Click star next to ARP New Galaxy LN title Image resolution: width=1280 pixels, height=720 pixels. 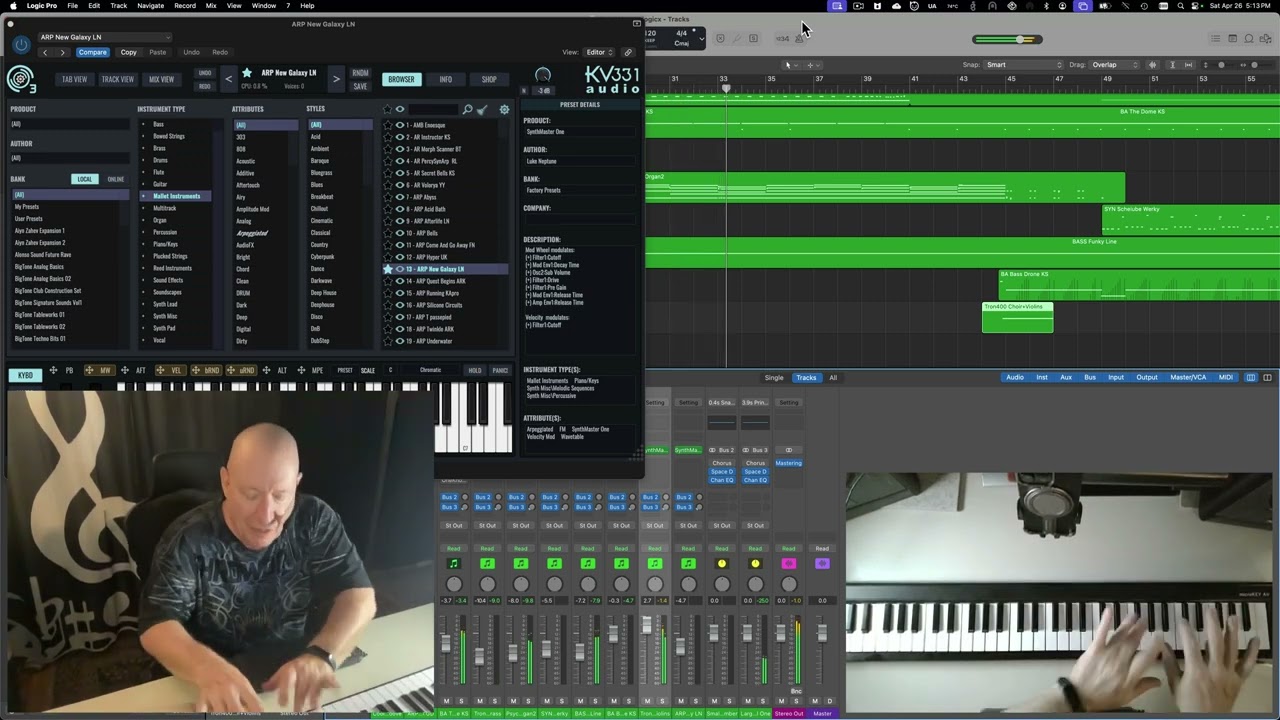(x=247, y=72)
